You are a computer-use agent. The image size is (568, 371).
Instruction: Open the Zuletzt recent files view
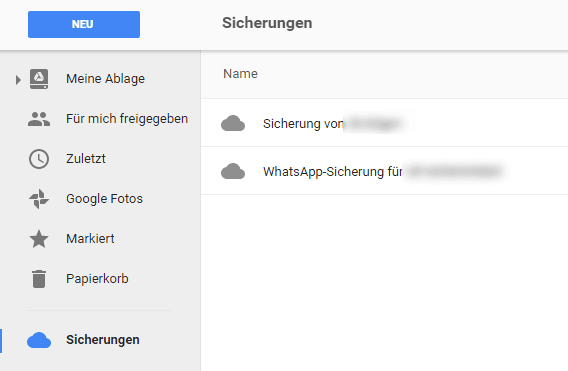pos(86,159)
